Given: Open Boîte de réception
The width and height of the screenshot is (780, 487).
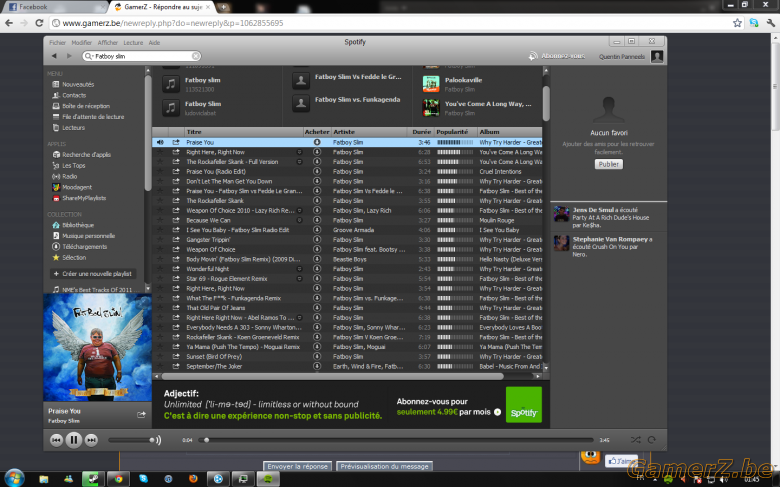Looking at the screenshot, I should tap(81, 106).
